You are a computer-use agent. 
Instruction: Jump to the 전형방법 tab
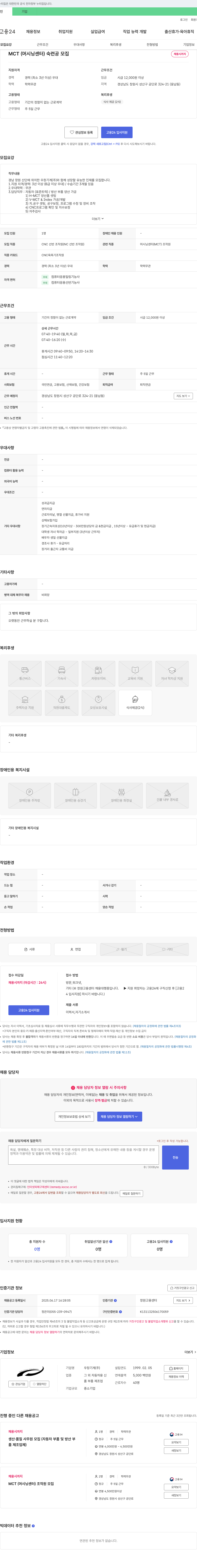tap(152, 44)
